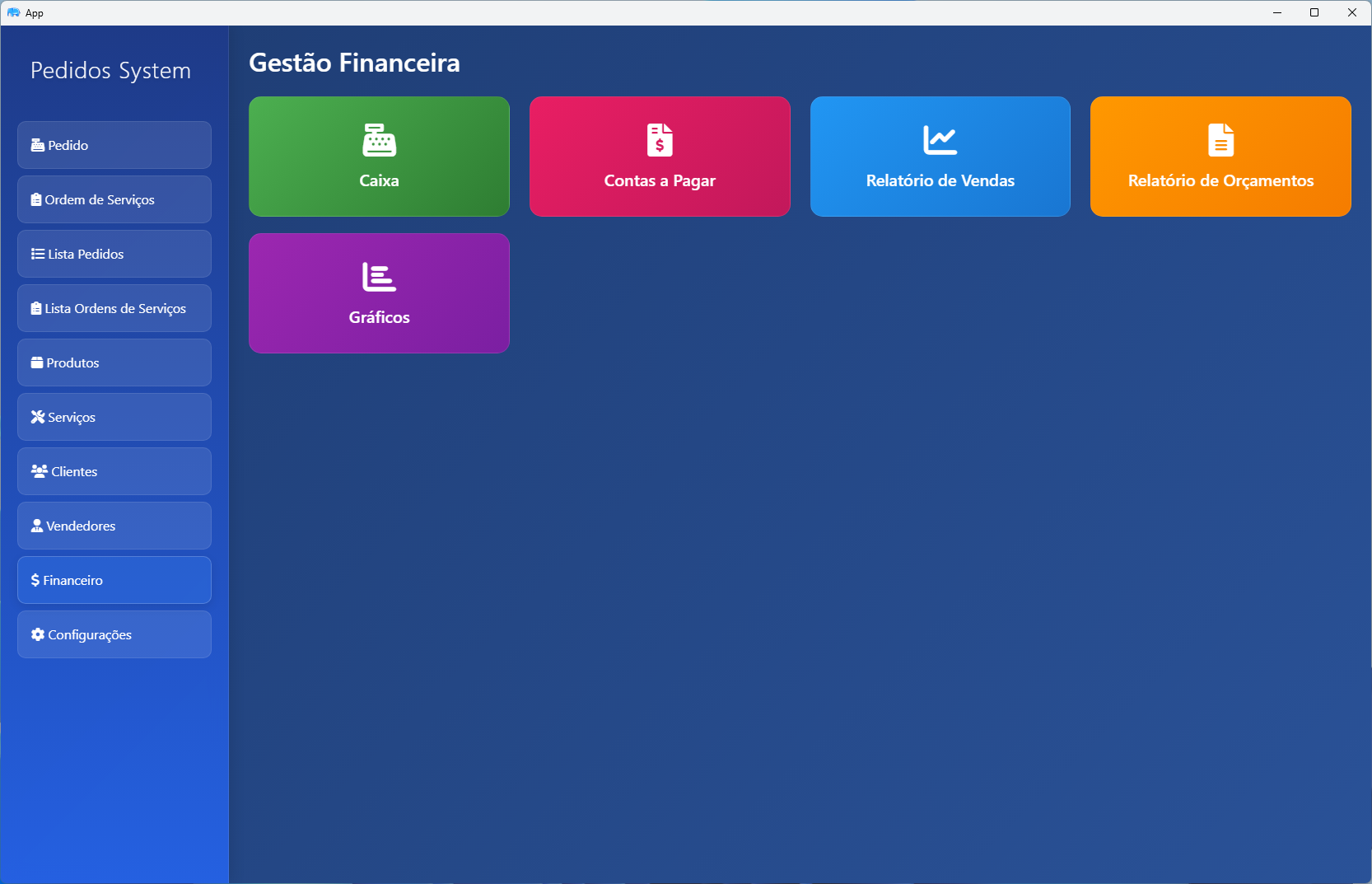1372x884 pixels.
Task: Click the Lista Pedidos list icon
Action: 36,253
